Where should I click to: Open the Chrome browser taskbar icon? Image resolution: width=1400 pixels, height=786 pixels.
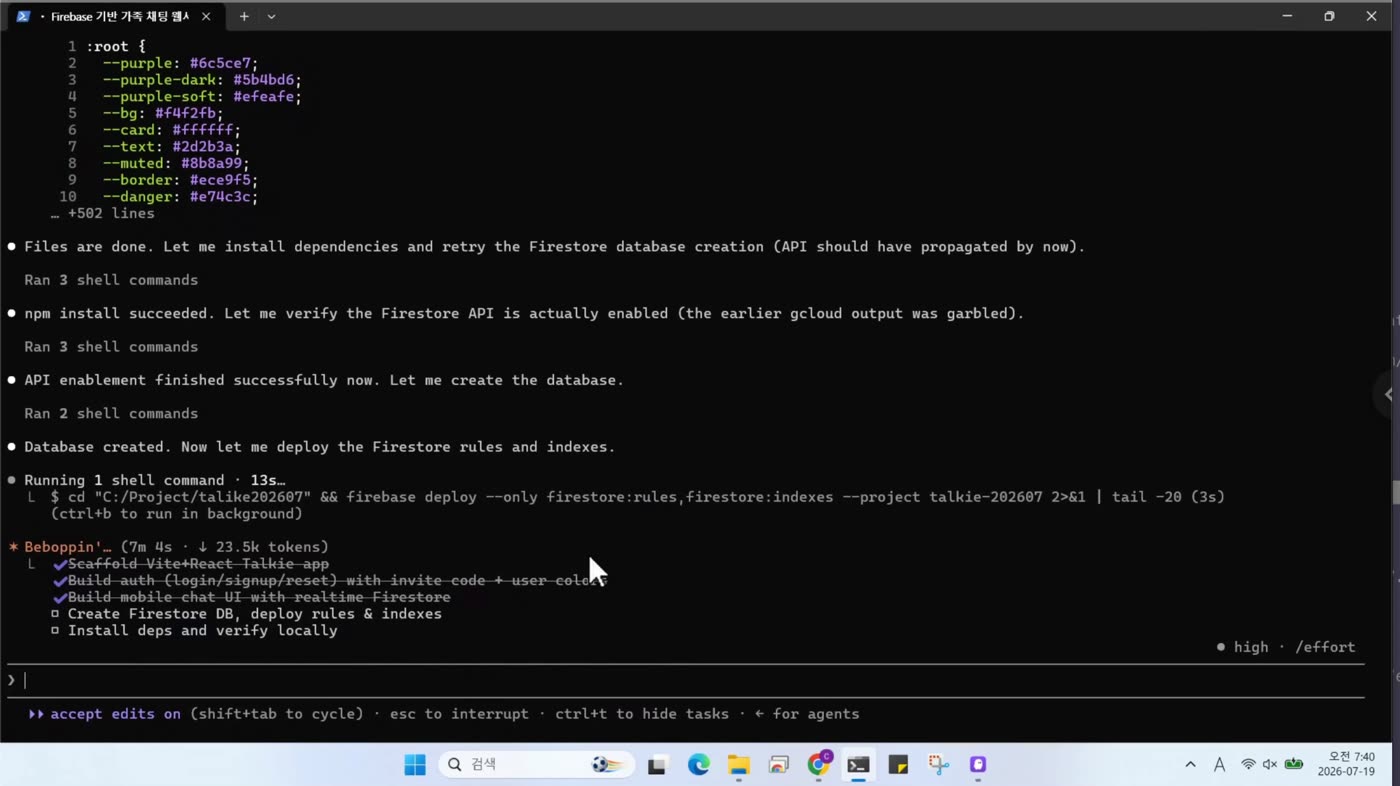tap(819, 764)
